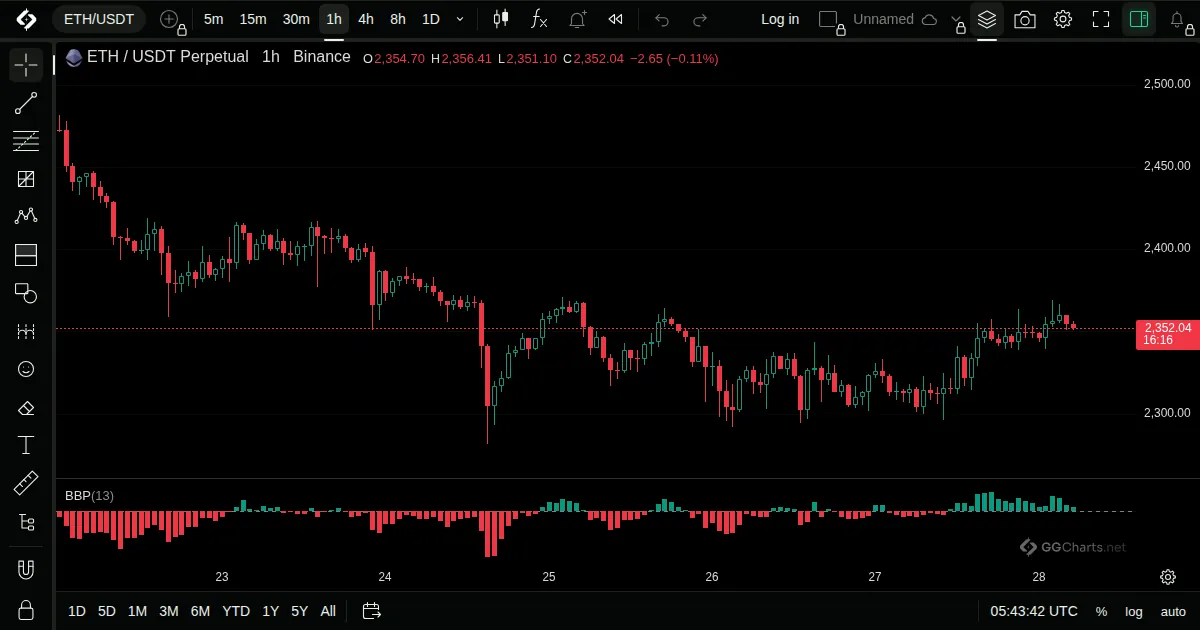The width and height of the screenshot is (1200, 630).
Task: Set range to 5Y
Action: pos(299,611)
